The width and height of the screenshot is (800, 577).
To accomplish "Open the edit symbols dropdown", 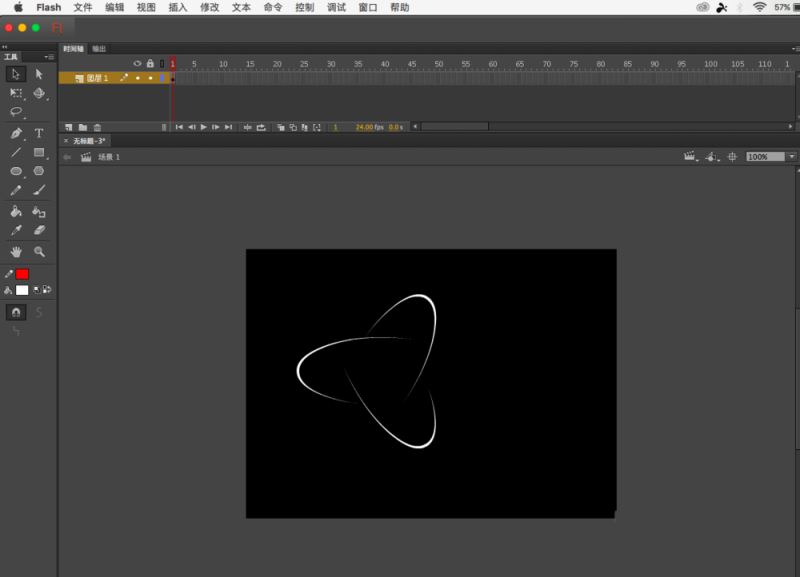I will [712, 157].
